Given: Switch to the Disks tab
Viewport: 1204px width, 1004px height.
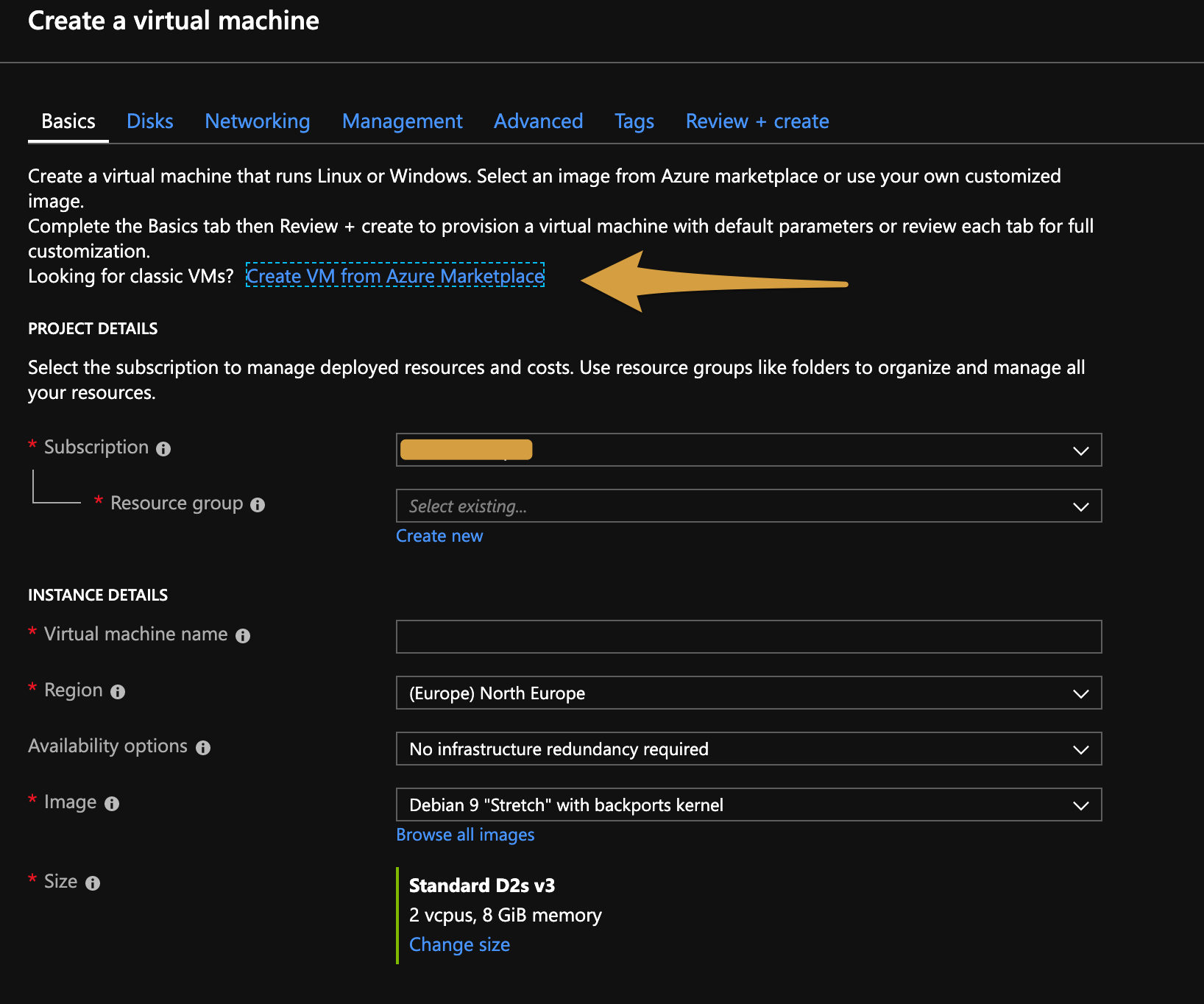Looking at the screenshot, I should [150, 121].
